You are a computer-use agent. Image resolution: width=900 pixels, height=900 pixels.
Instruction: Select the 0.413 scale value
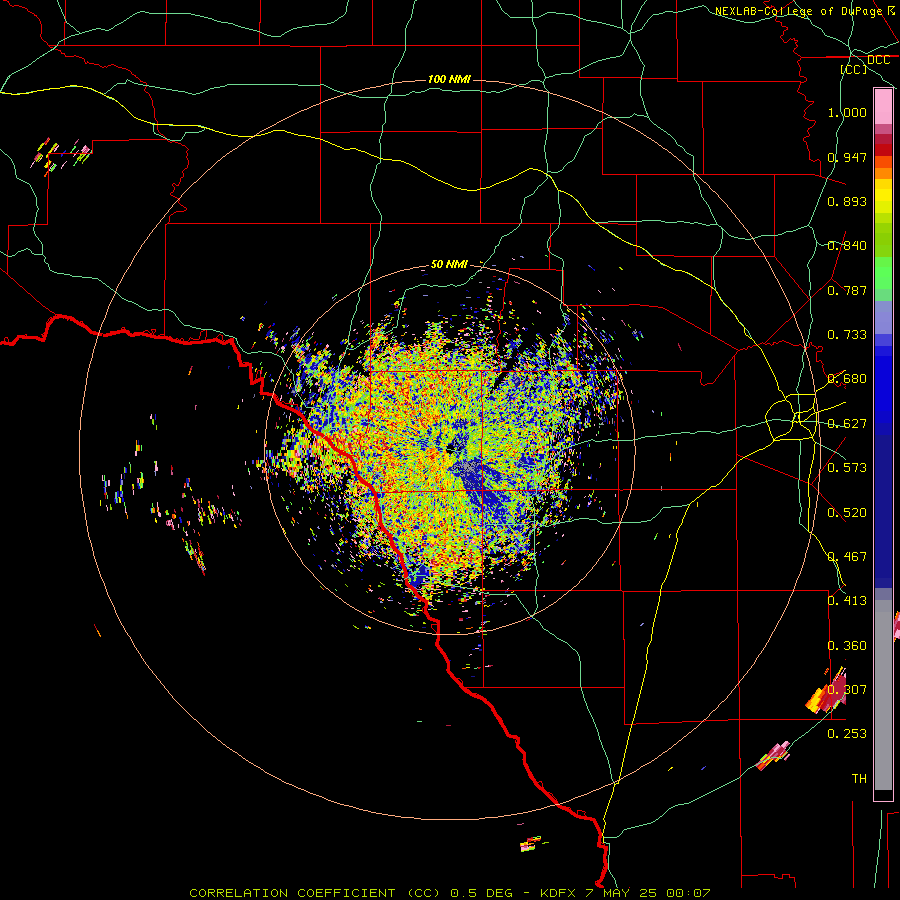[847, 601]
